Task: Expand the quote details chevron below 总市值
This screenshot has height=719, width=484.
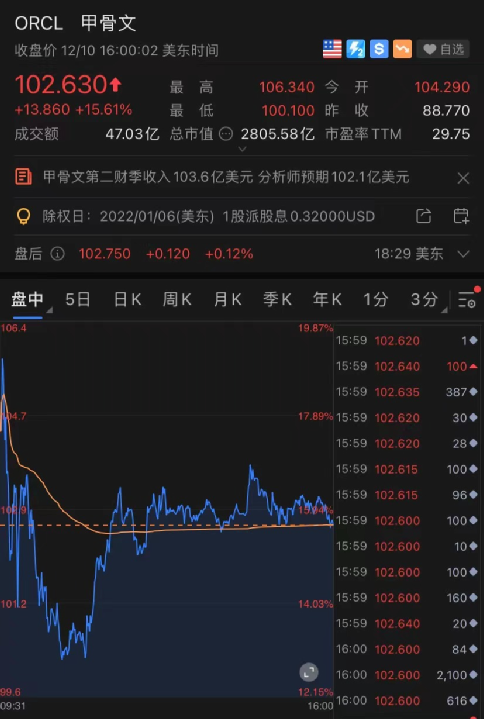Action: click(243, 149)
